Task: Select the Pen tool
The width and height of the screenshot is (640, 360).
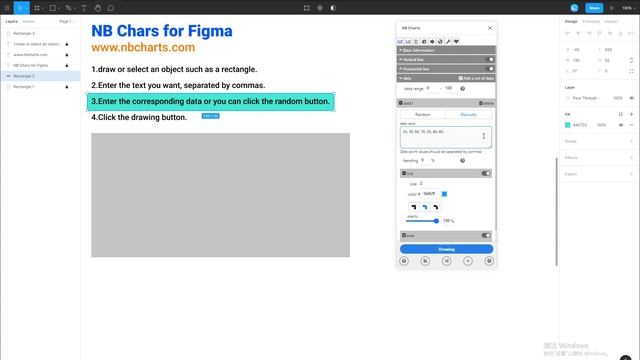Action: click(68, 8)
